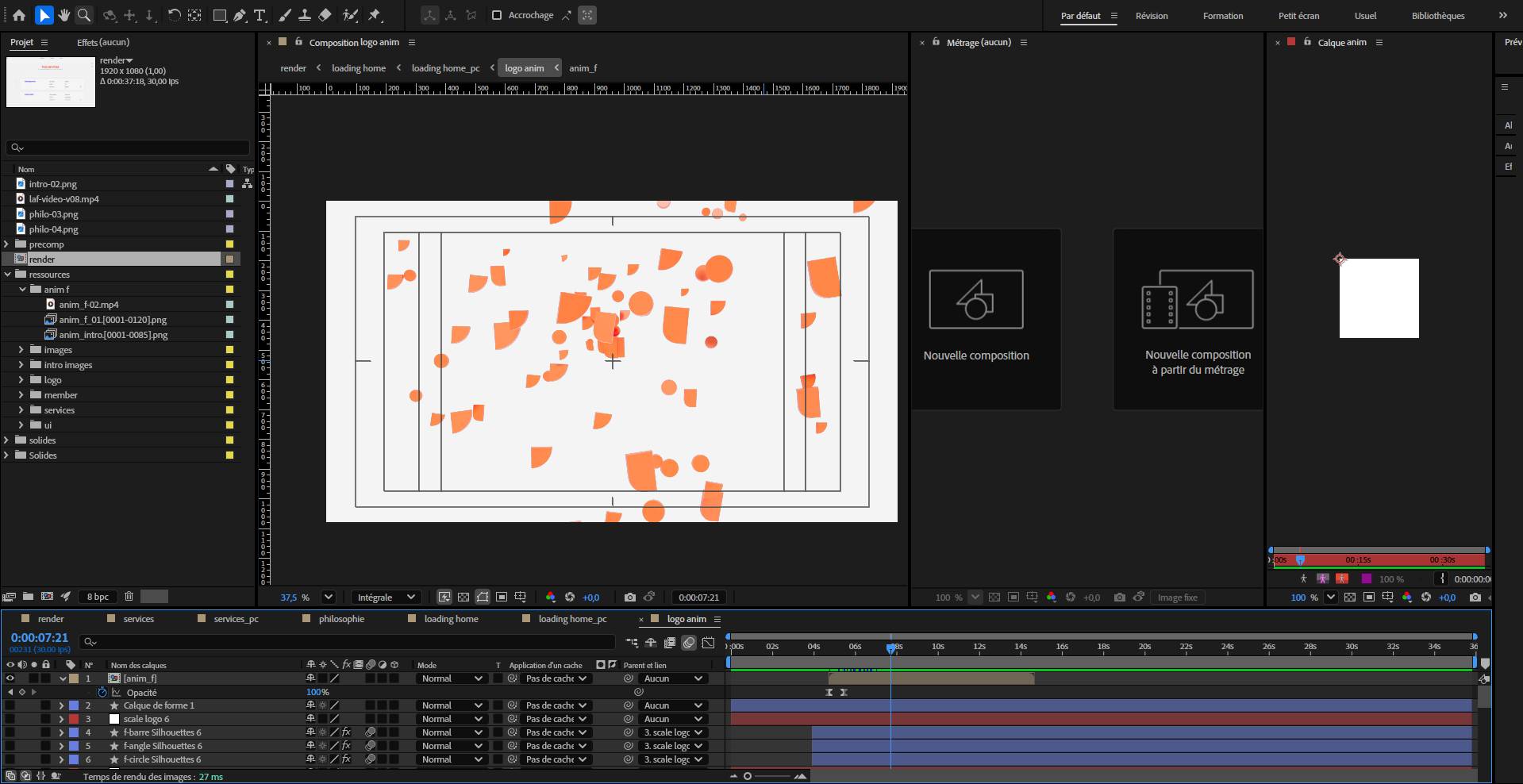
Task: Select the Clone Stamp tool
Action: click(x=304, y=15)
